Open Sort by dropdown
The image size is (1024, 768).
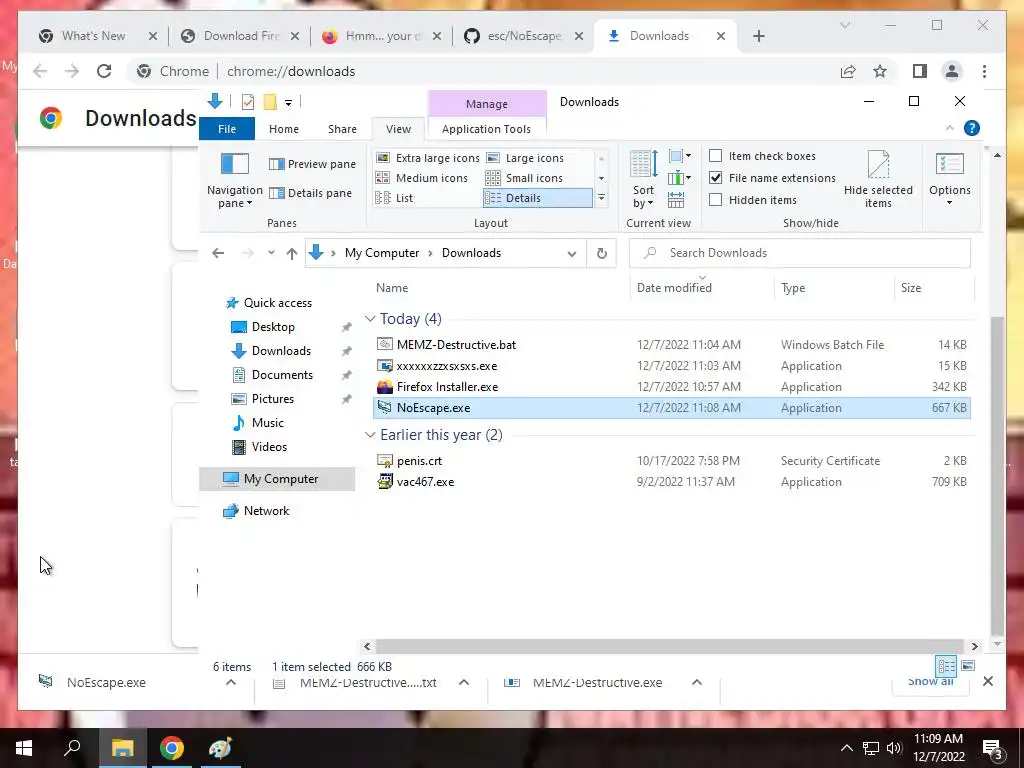[x=643, y=178]
